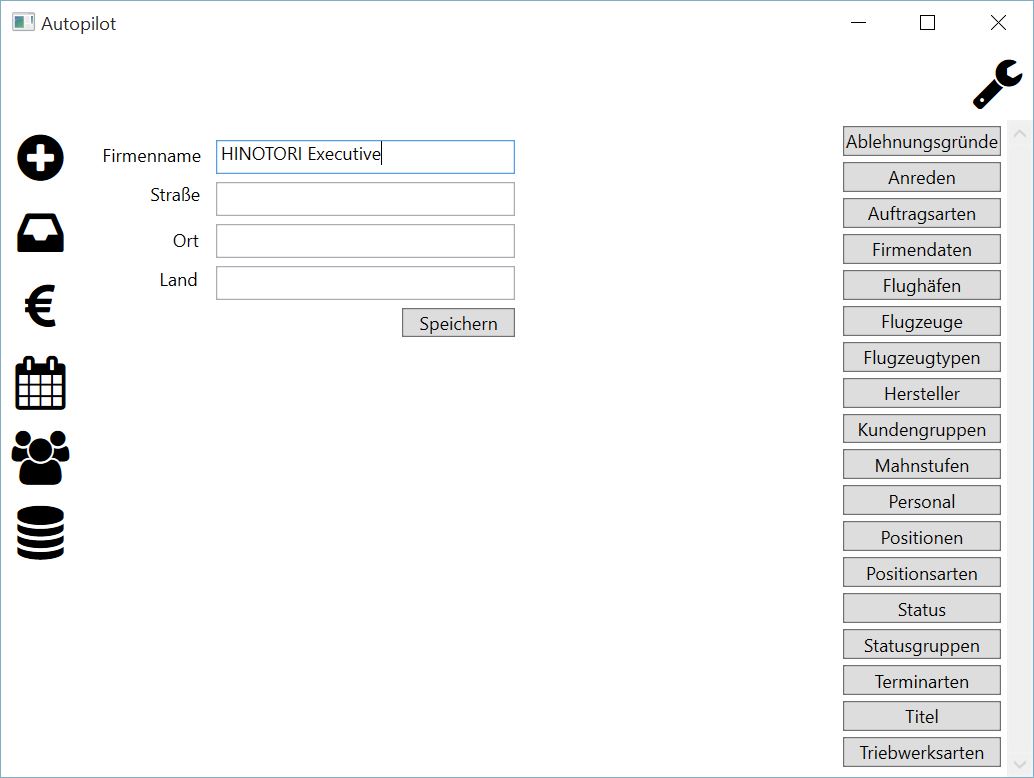This screenshot has width=1034, height=778.
Task: Open Triebwerksarten settings
Action: pos(922,752)
